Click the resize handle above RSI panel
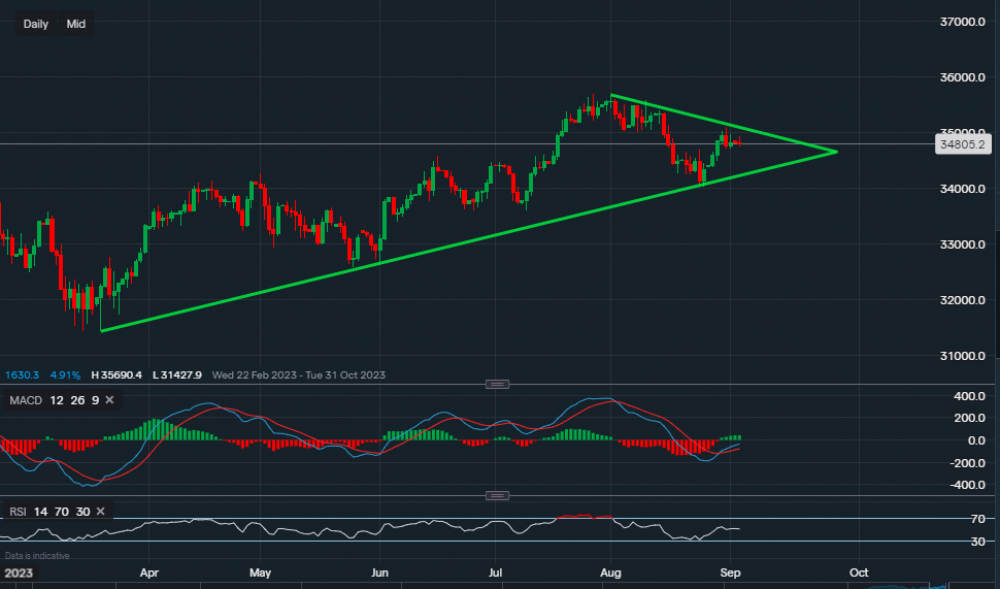The height and width of the screenshot is (589, 1000). coord(497,496)
